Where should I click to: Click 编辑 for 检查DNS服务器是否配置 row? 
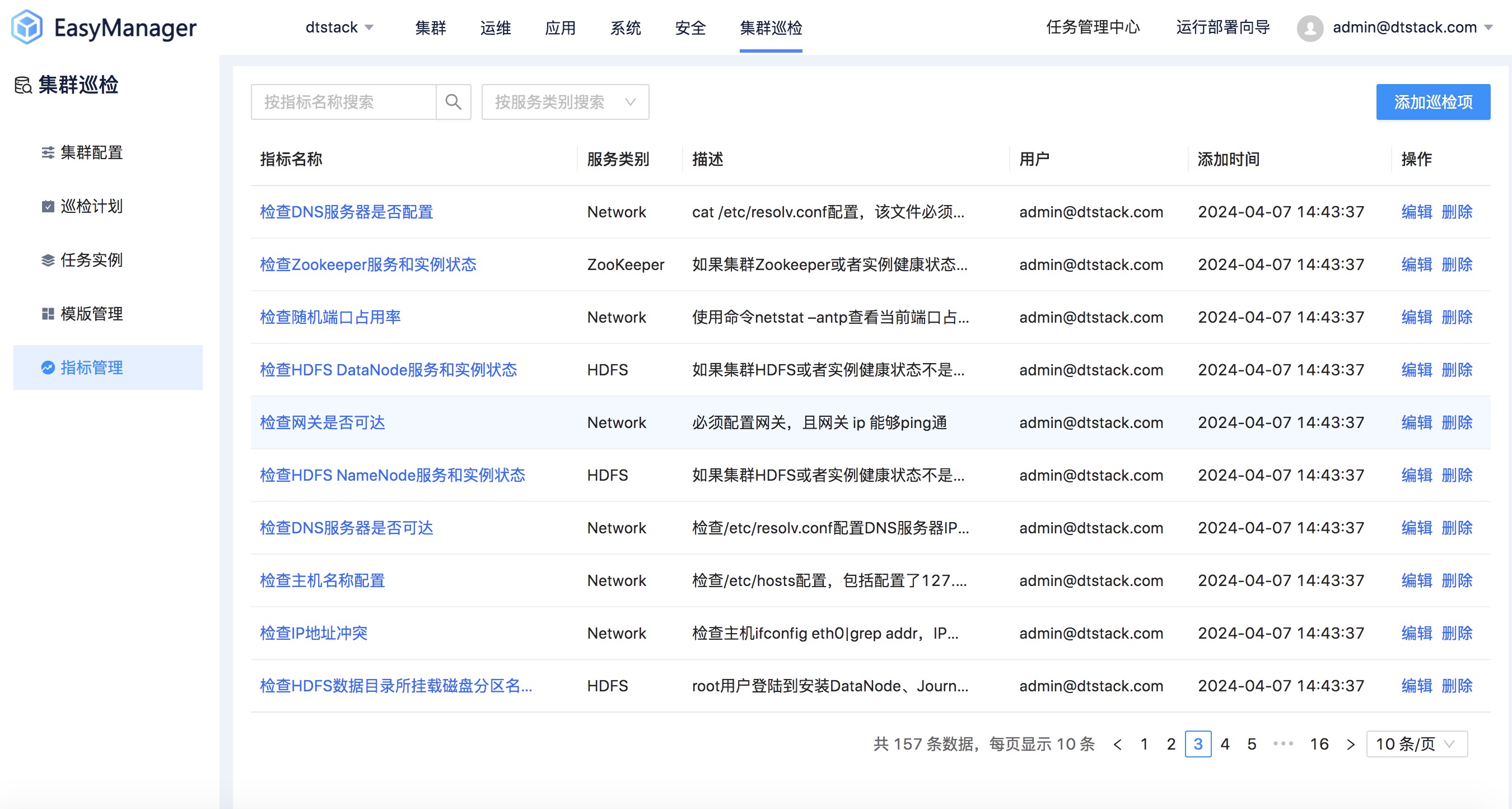pos(1416,212)
